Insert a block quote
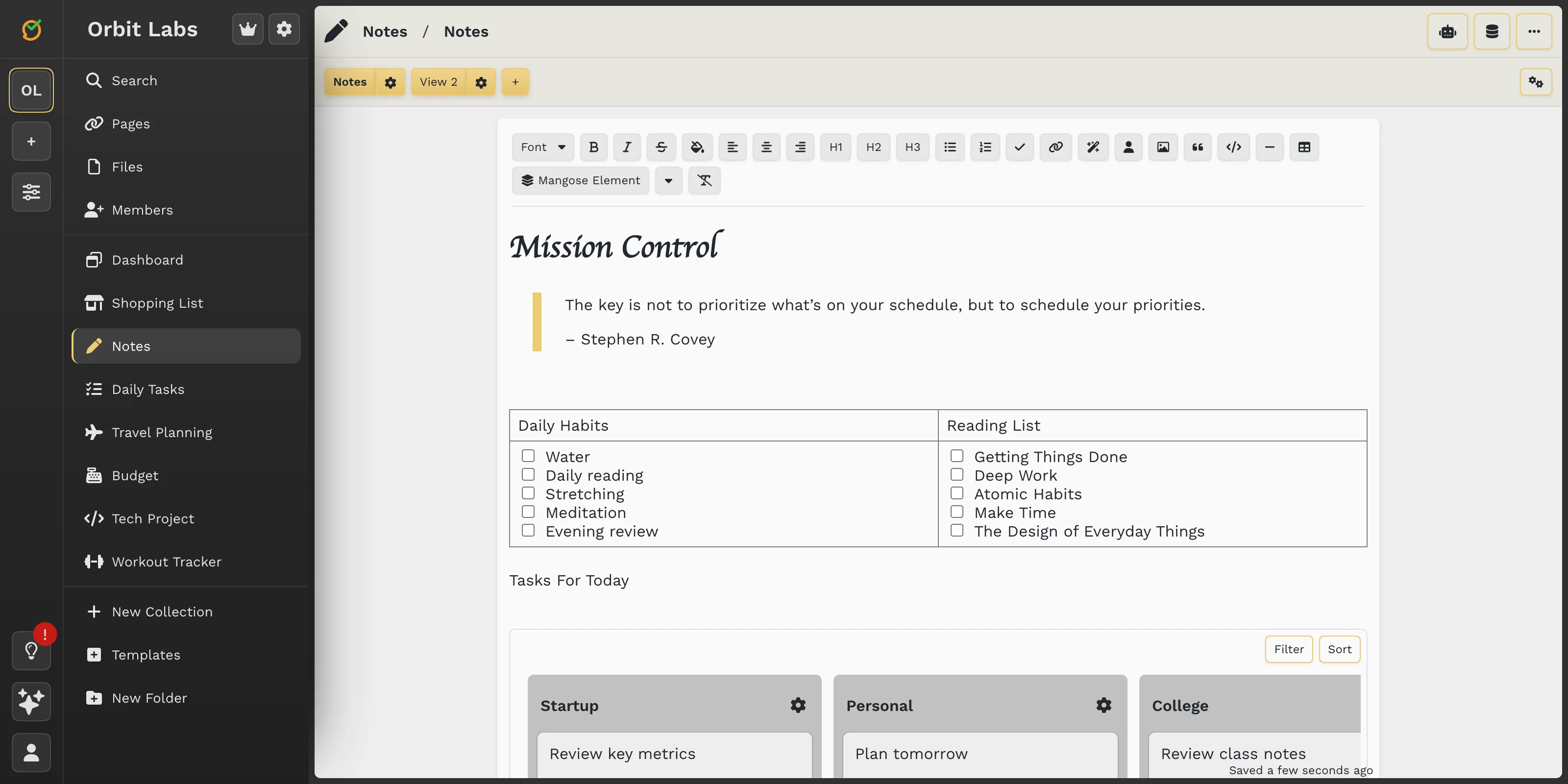The width and height of the screenshot is (1568, 784). (1197, 147)
